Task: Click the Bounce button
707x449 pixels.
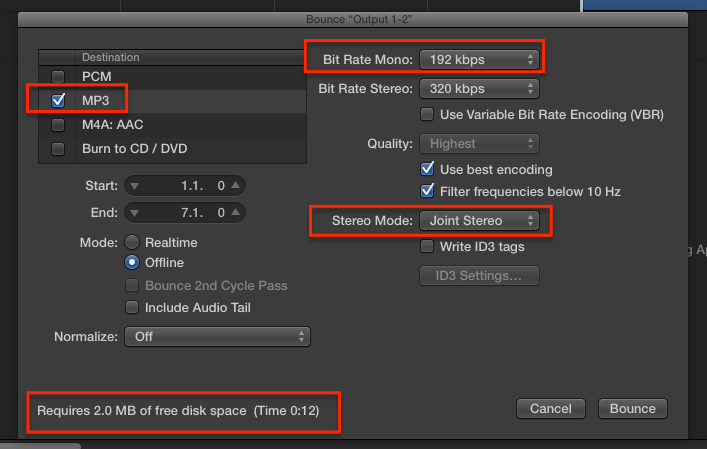Action: [632, 408]
